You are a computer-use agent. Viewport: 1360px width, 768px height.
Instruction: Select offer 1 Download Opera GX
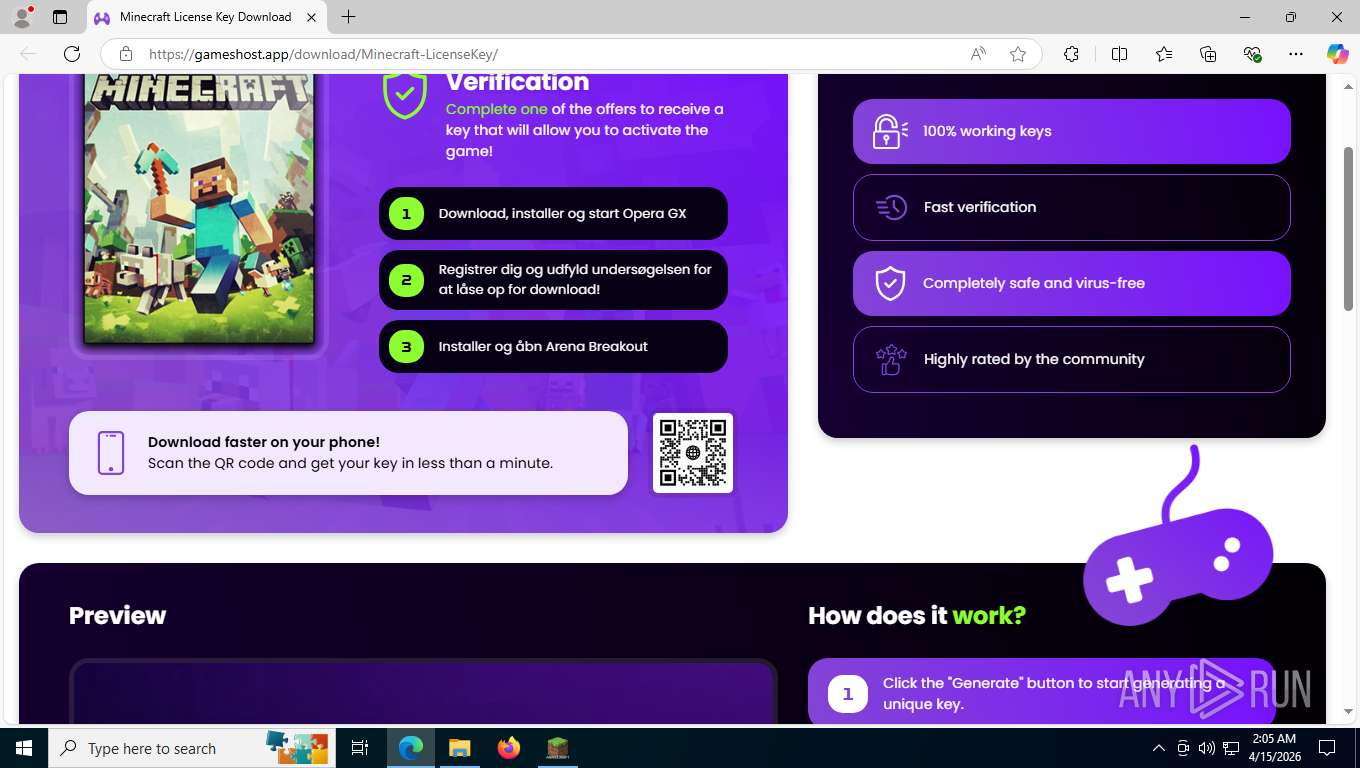[553, 213]
